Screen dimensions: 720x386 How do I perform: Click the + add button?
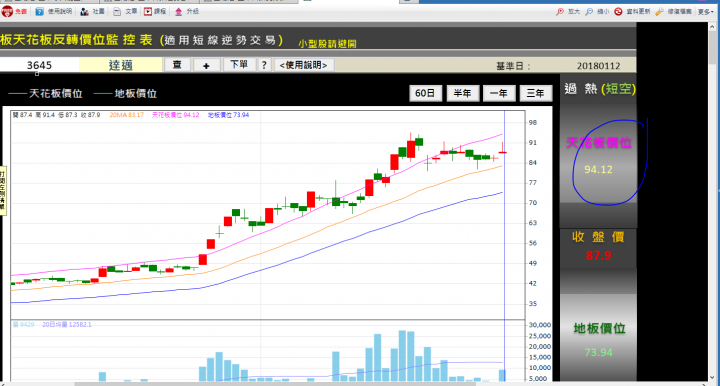[206, 66]
